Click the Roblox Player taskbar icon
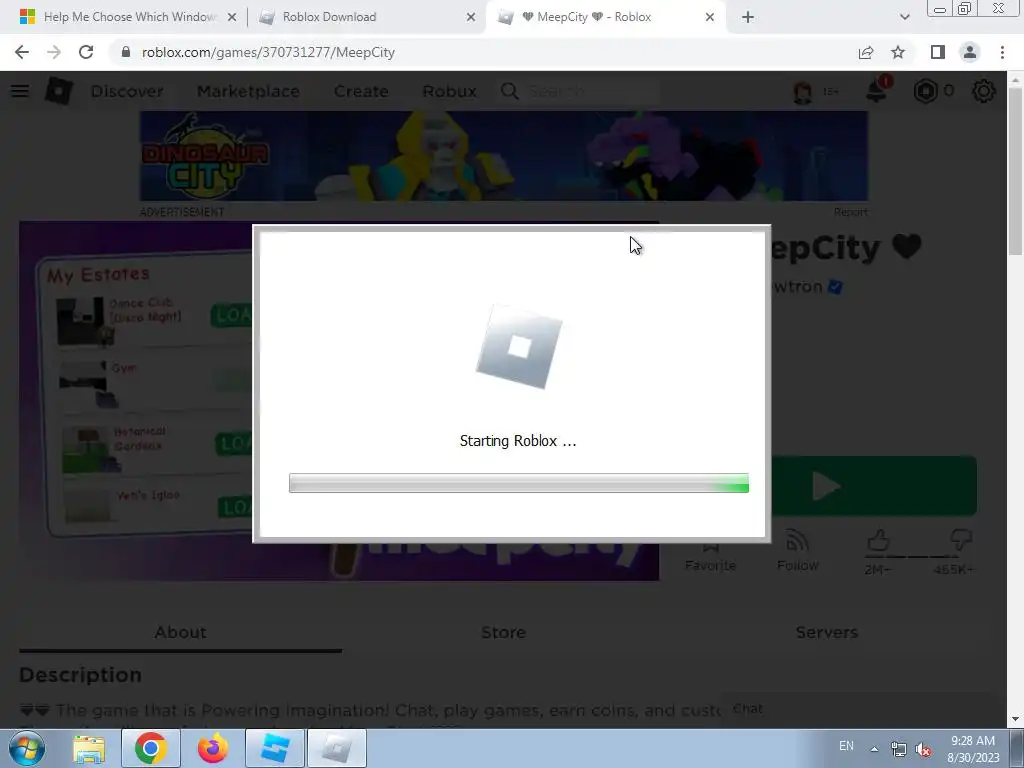Viewport: 1024px width, 768px height. (337, 748)
